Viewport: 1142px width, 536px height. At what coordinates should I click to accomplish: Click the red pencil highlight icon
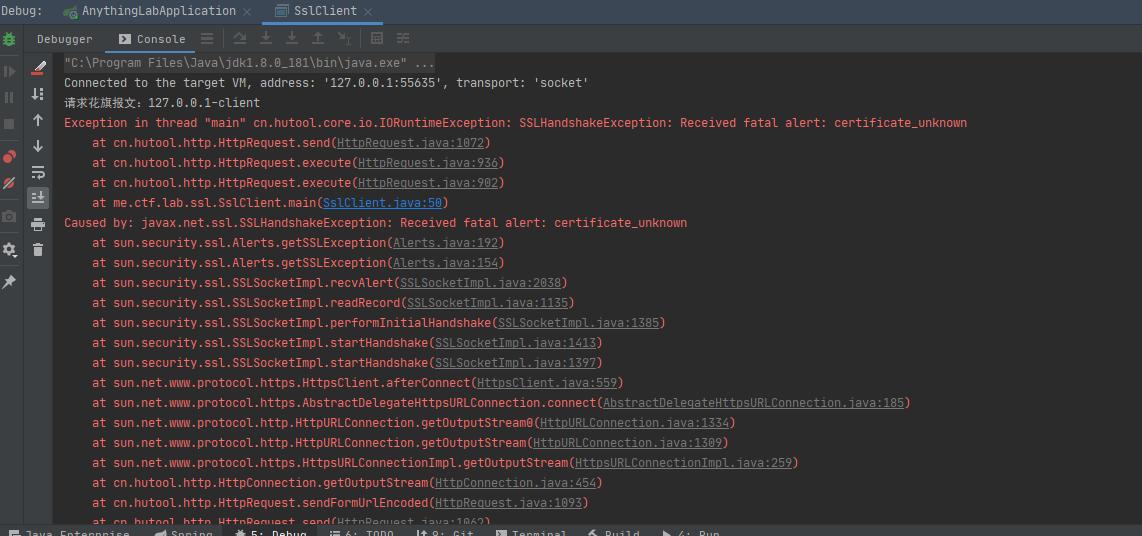[39, 68]
